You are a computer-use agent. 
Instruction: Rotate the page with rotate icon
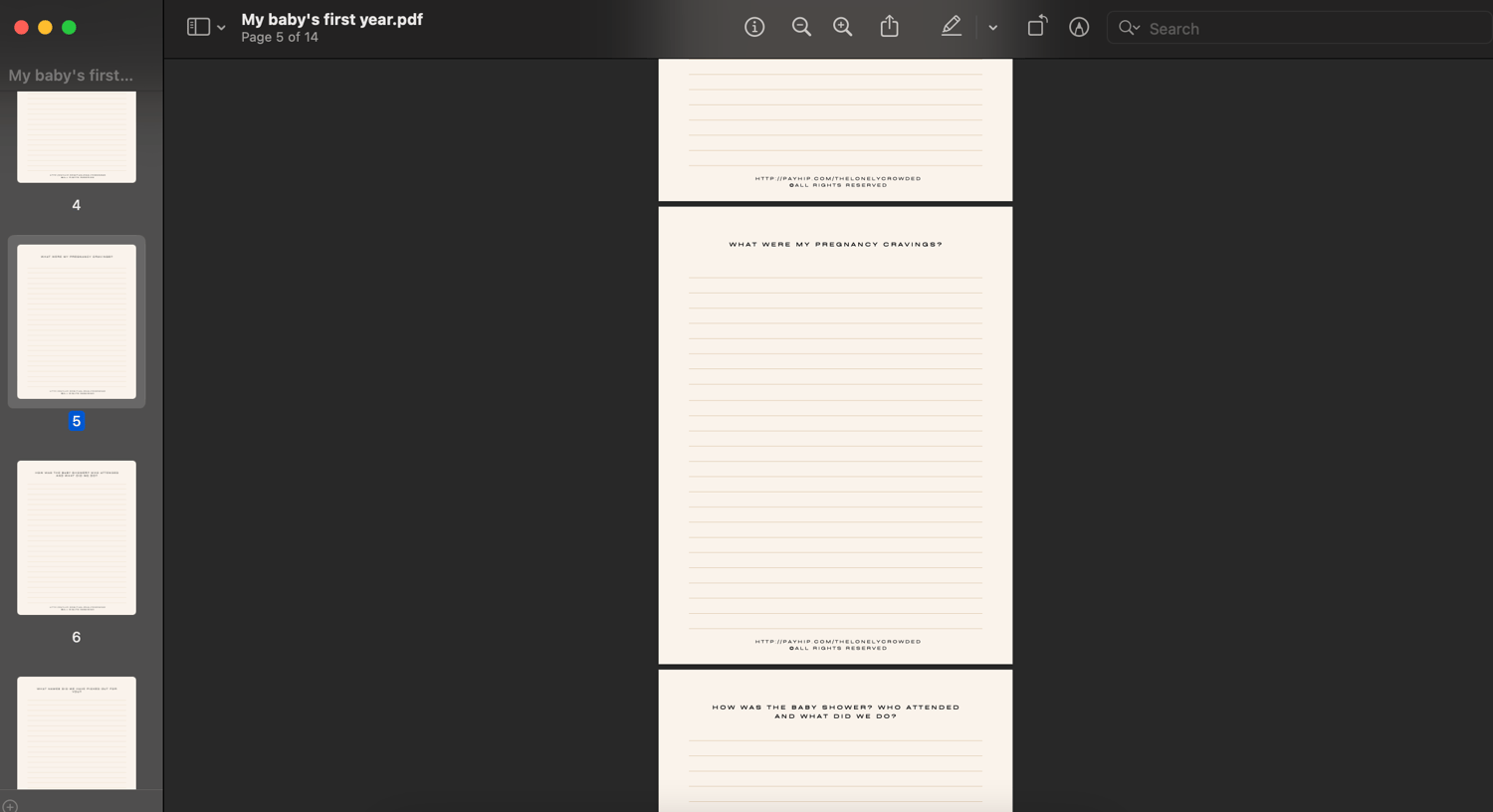click(x=1037, y=26)
